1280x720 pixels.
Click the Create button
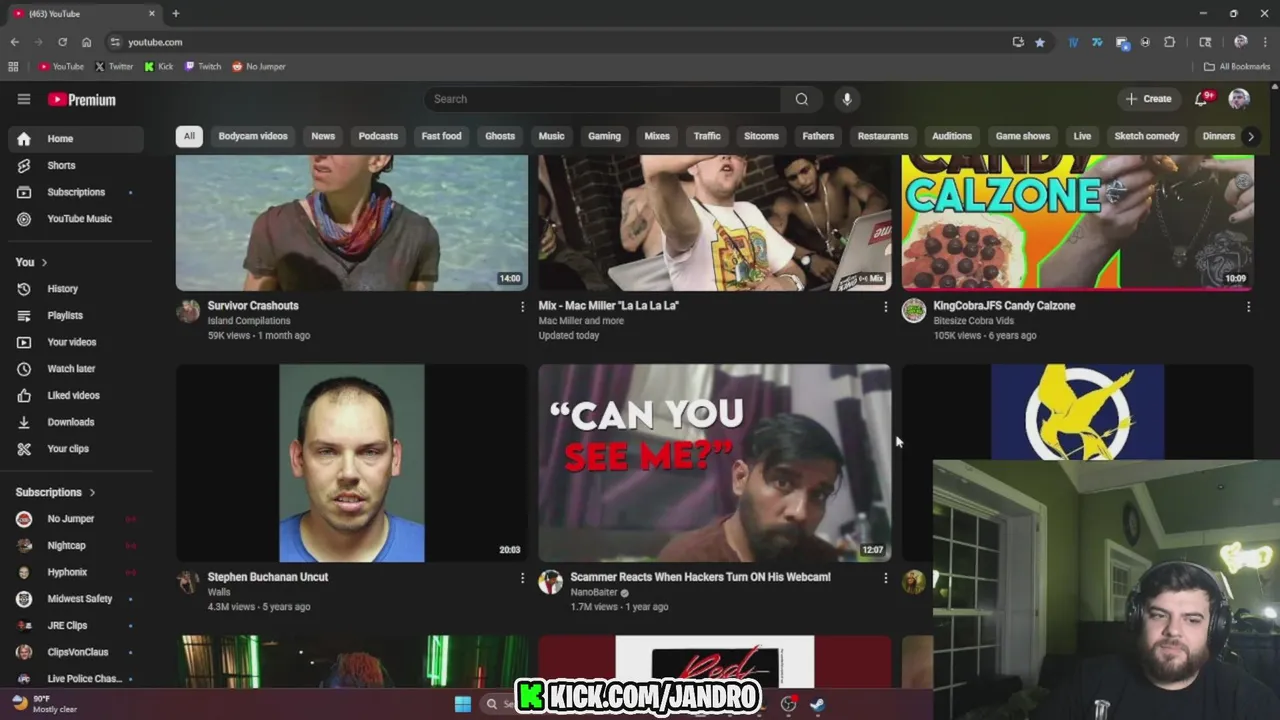pyautogui.click(x=1148, y=99)
